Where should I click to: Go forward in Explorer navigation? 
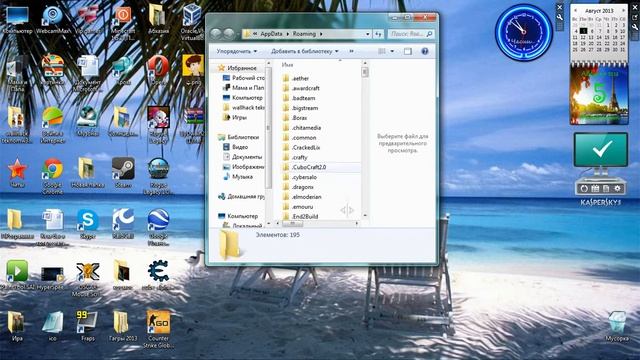pyautogui.click(x=229, y=34)
